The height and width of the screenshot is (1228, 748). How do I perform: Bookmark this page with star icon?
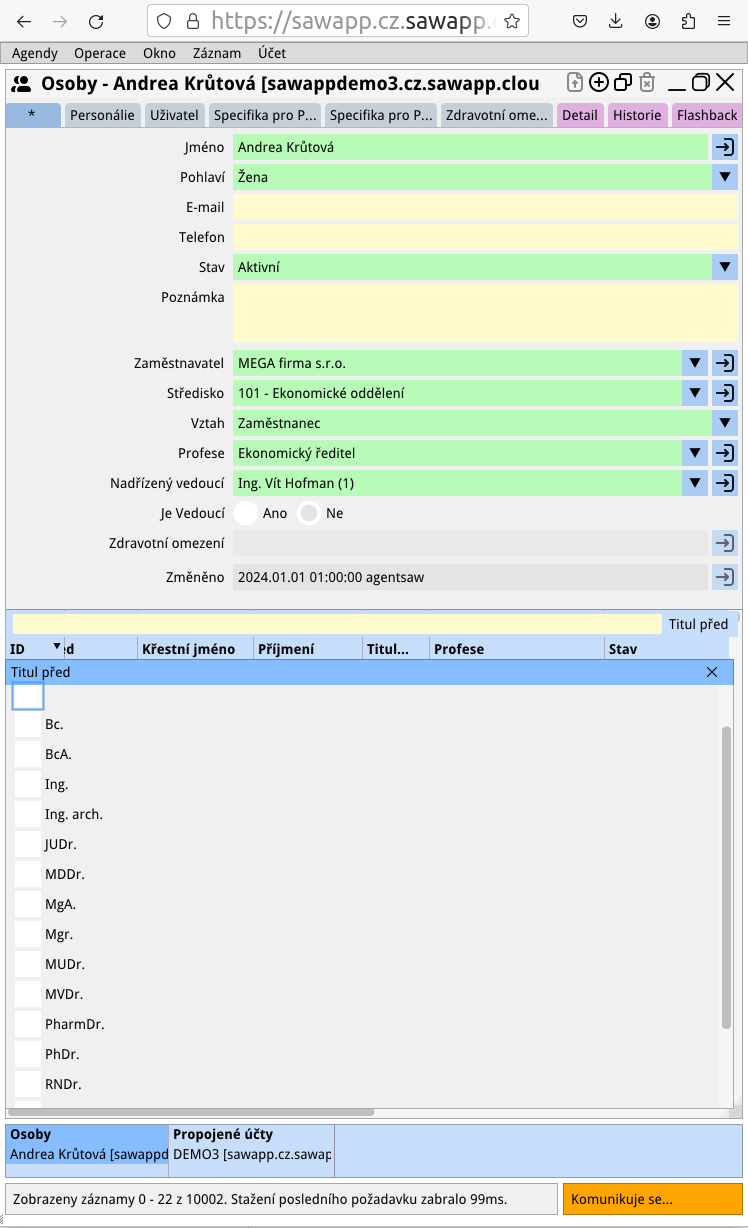[x=511, y=21]
